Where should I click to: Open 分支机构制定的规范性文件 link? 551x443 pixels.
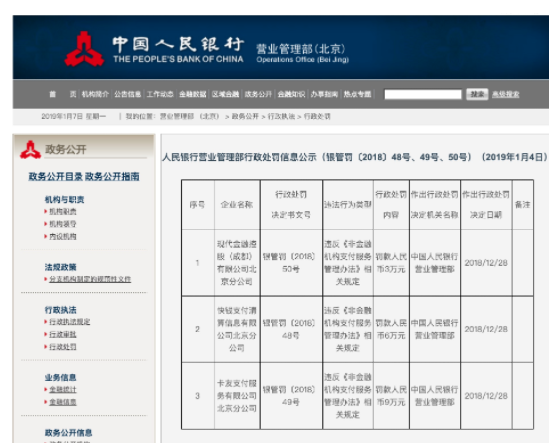pyautogui.click(x=90, y=279)
